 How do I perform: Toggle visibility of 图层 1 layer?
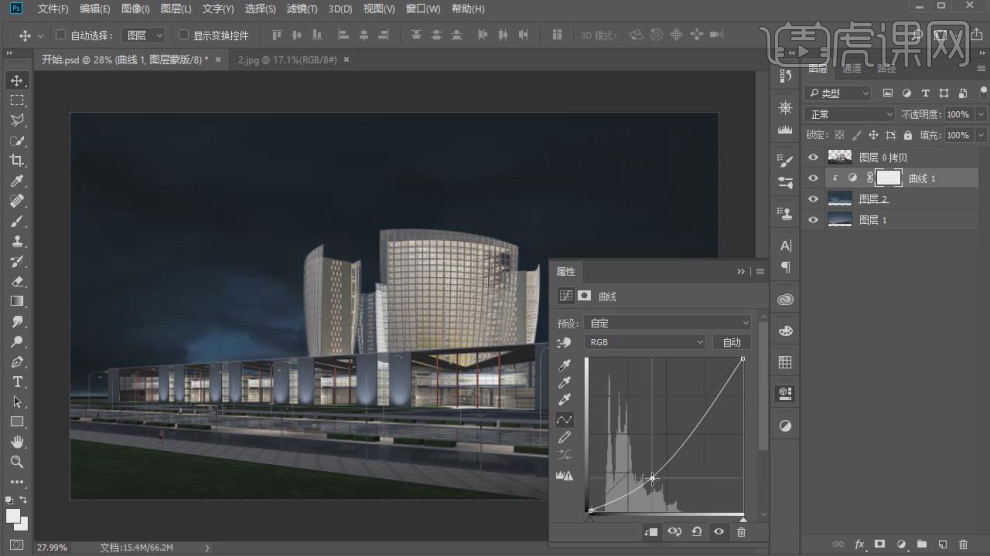[813, 220]
